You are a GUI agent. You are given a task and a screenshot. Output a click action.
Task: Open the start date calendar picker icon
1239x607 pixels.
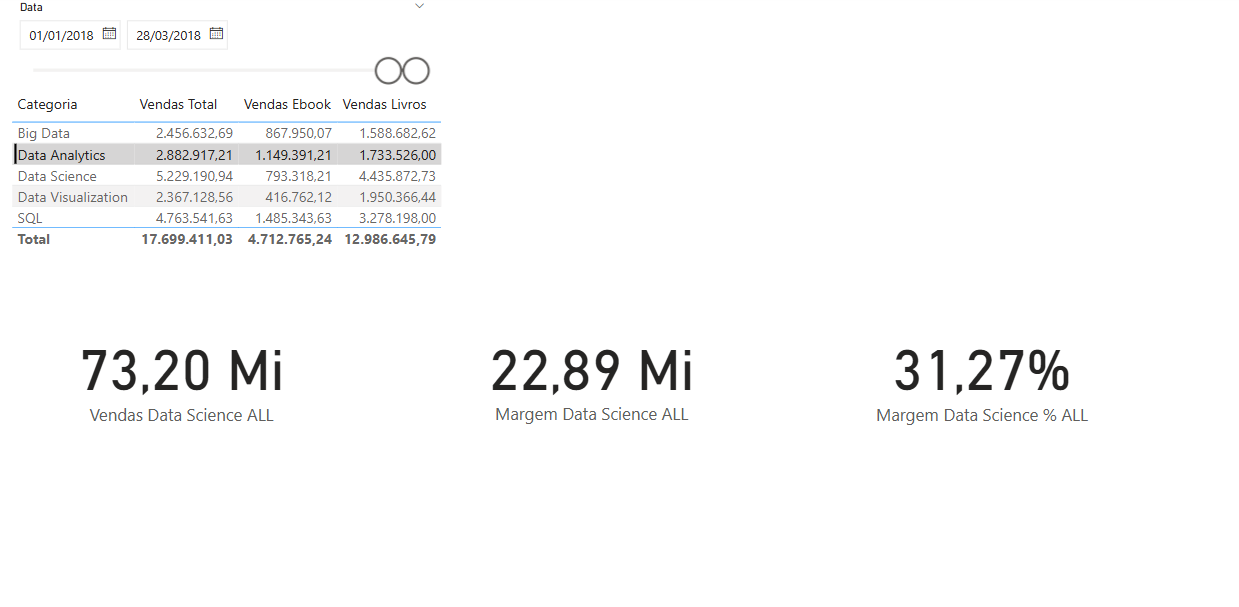[110, 34]
